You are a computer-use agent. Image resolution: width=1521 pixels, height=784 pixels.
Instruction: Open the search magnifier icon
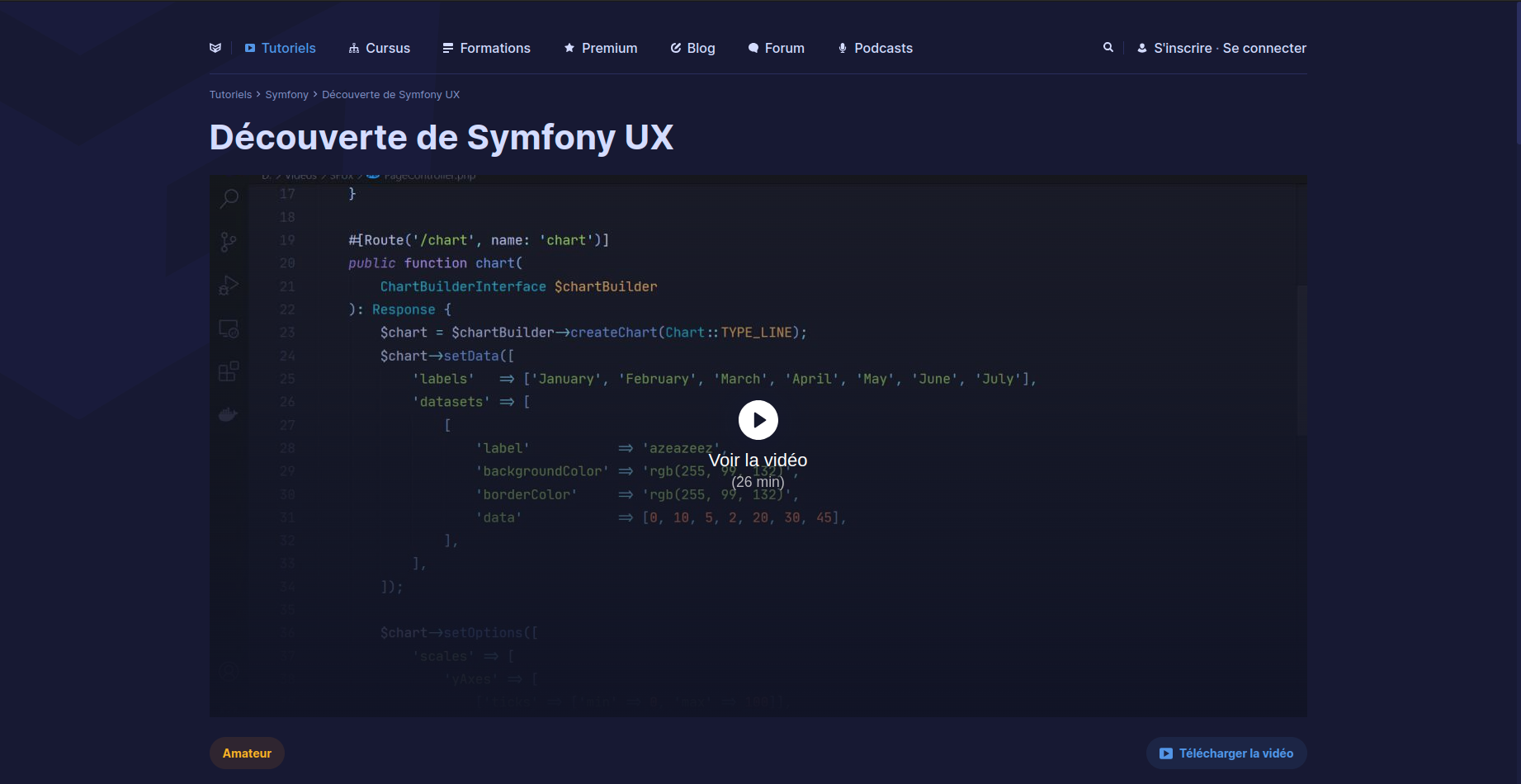tap(1108, 48)
